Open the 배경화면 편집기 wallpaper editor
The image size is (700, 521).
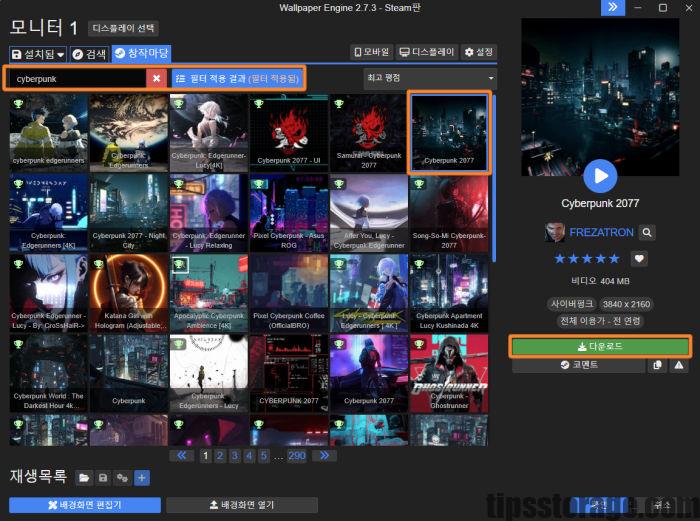click(85, 505)
